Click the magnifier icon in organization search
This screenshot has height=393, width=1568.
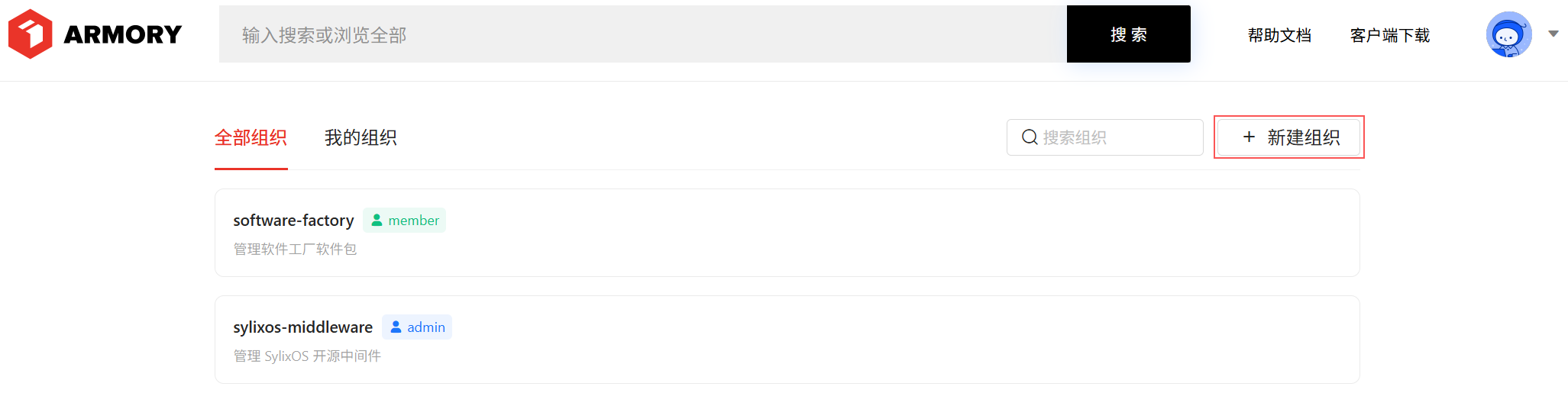[1030, 137]
